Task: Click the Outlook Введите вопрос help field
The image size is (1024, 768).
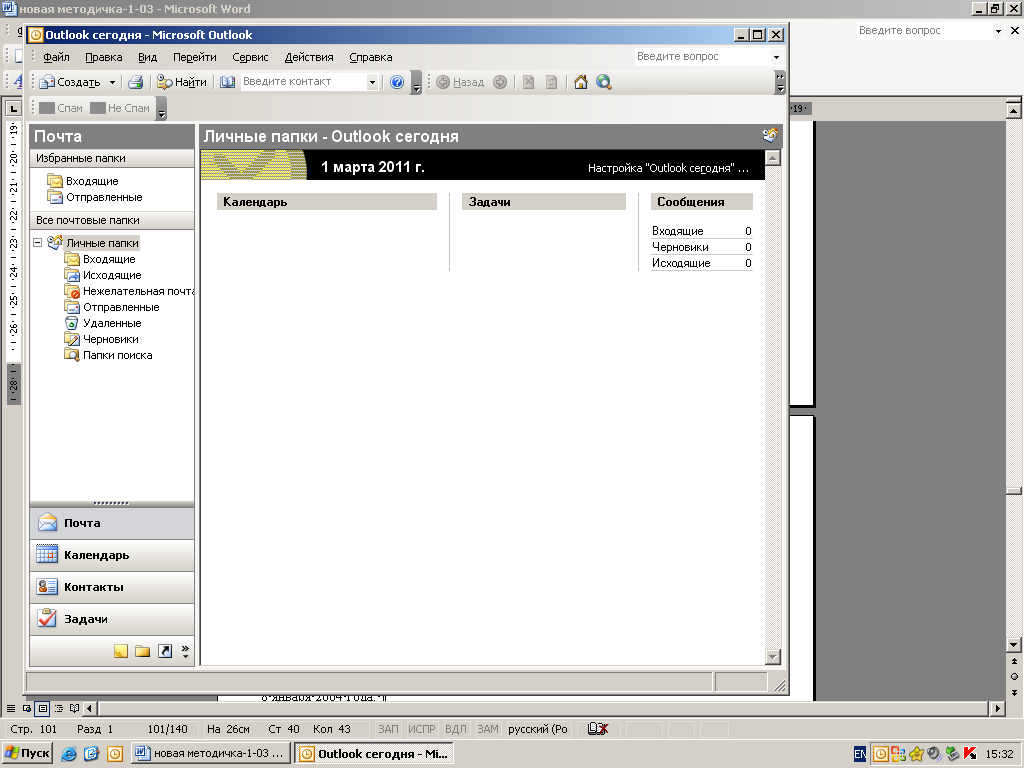Action: pyautogui.click(x=702, y=57)
